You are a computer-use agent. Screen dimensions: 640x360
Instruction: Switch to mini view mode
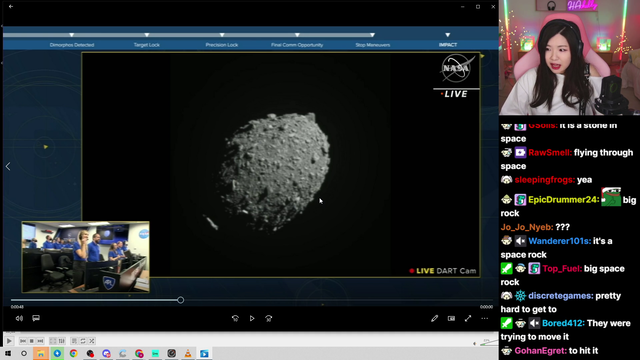tap(451, 318)
